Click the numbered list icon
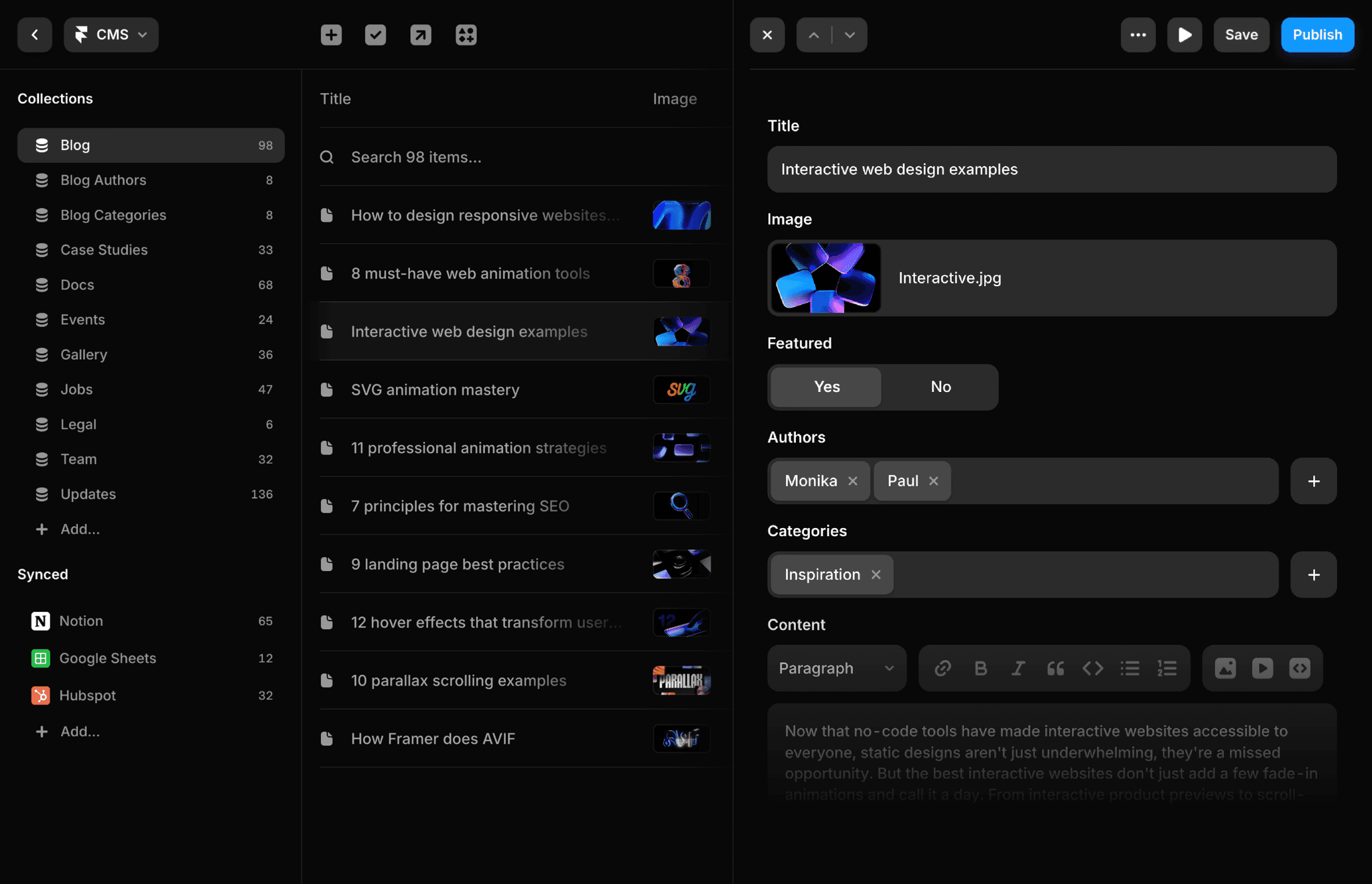 coord(1167,668)
